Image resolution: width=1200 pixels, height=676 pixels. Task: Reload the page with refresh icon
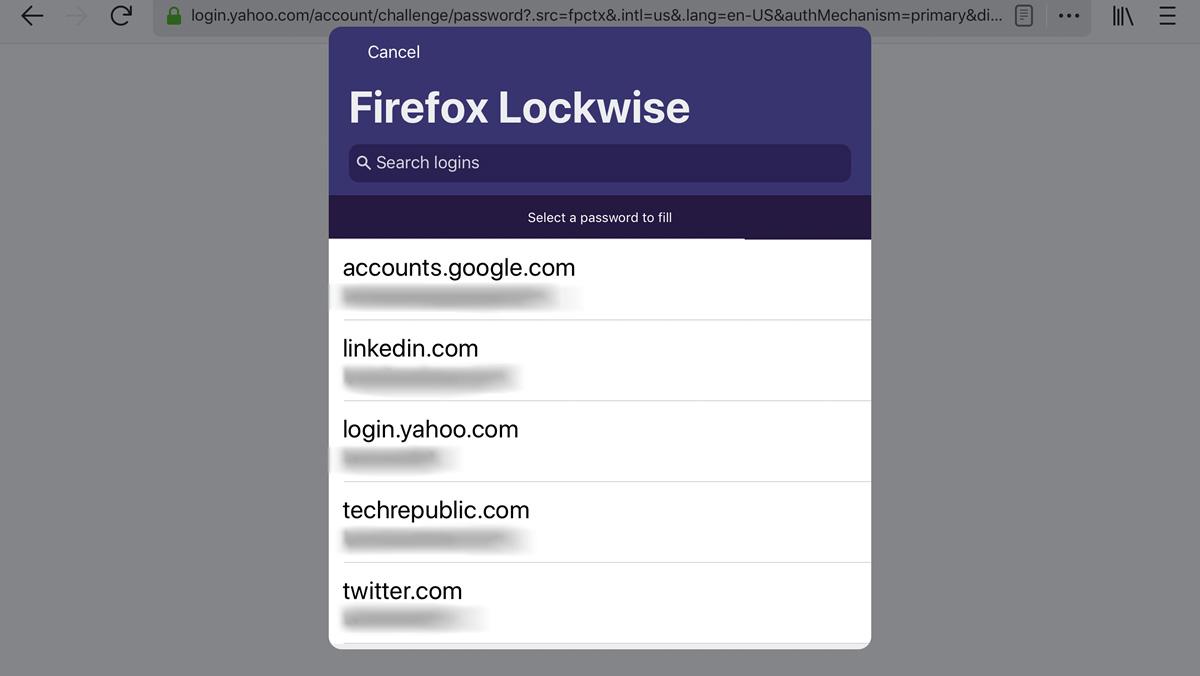(121, 16)
